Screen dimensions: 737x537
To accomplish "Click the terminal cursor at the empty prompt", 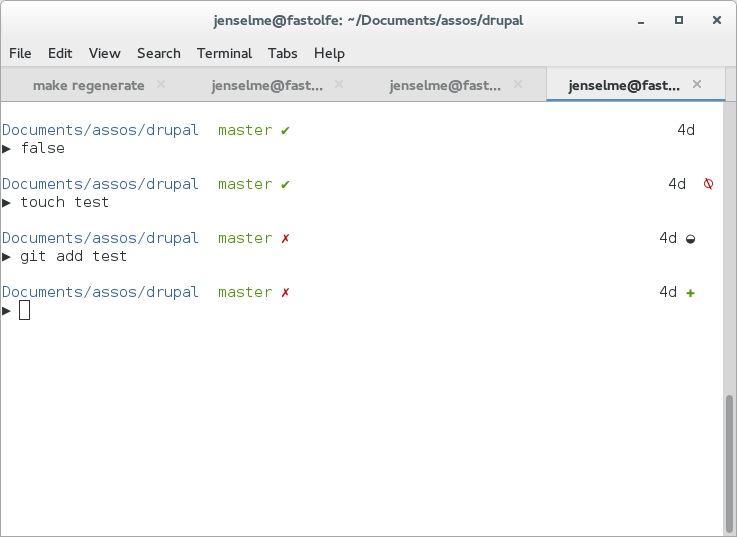I will click(x=24, y=310).
